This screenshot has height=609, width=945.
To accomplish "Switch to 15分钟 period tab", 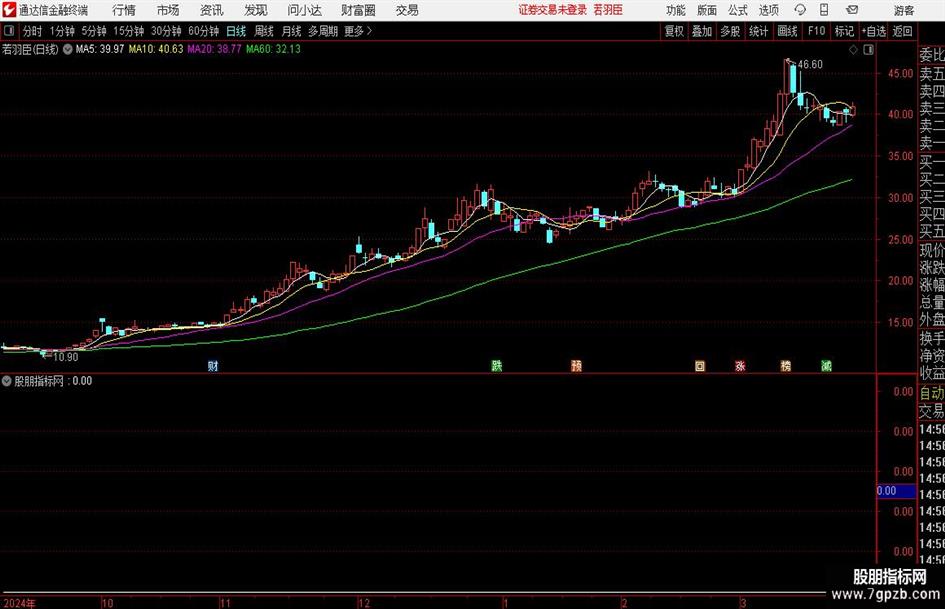I will 129,31.
